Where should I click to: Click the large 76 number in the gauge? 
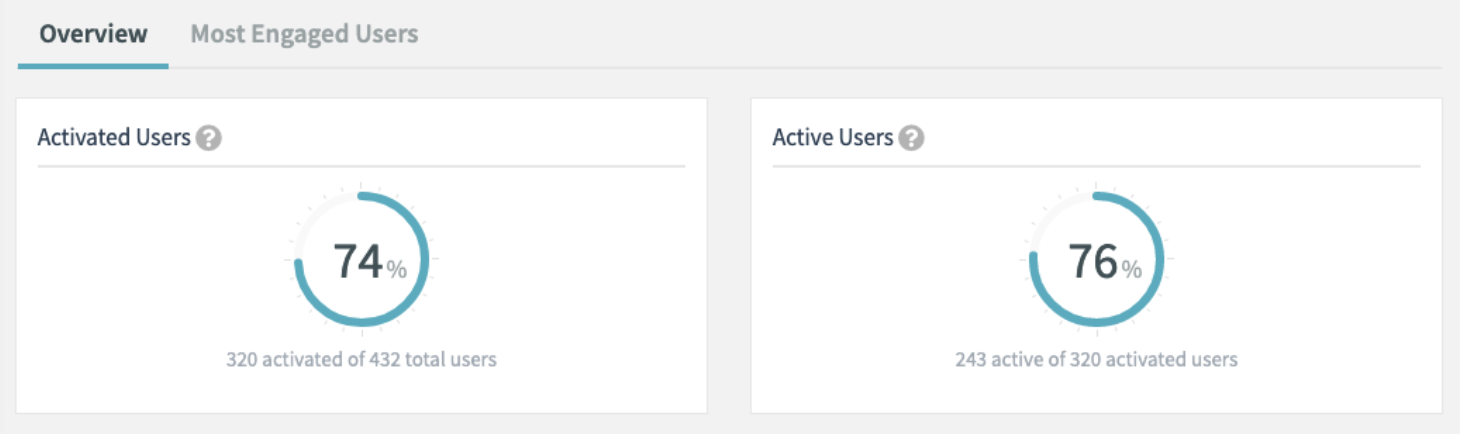(1093, 261)
